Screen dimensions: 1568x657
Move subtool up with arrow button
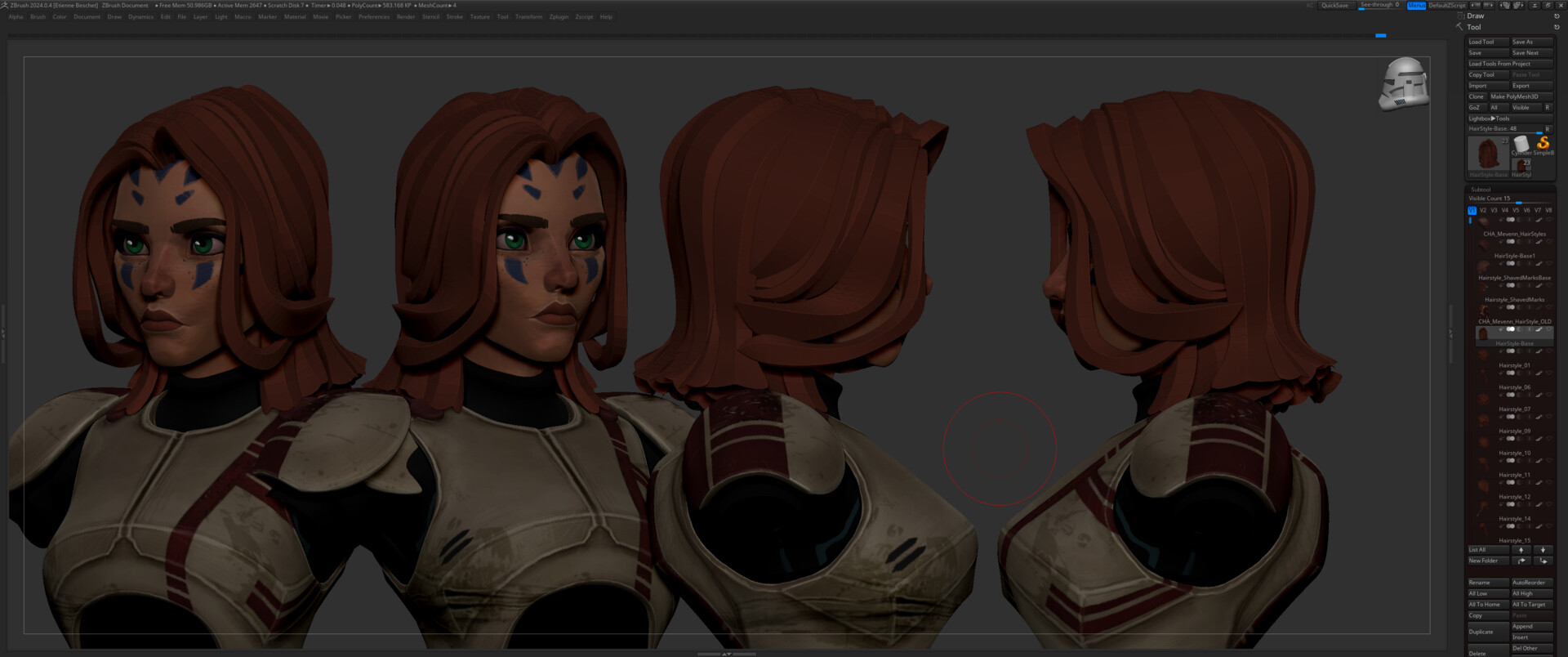tap(1521, 550)
